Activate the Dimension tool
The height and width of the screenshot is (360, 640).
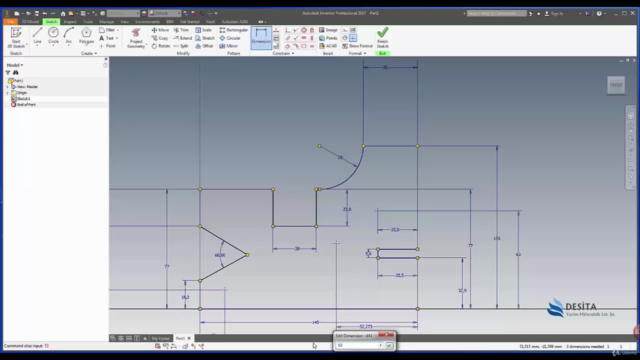(x=261, y=38)
